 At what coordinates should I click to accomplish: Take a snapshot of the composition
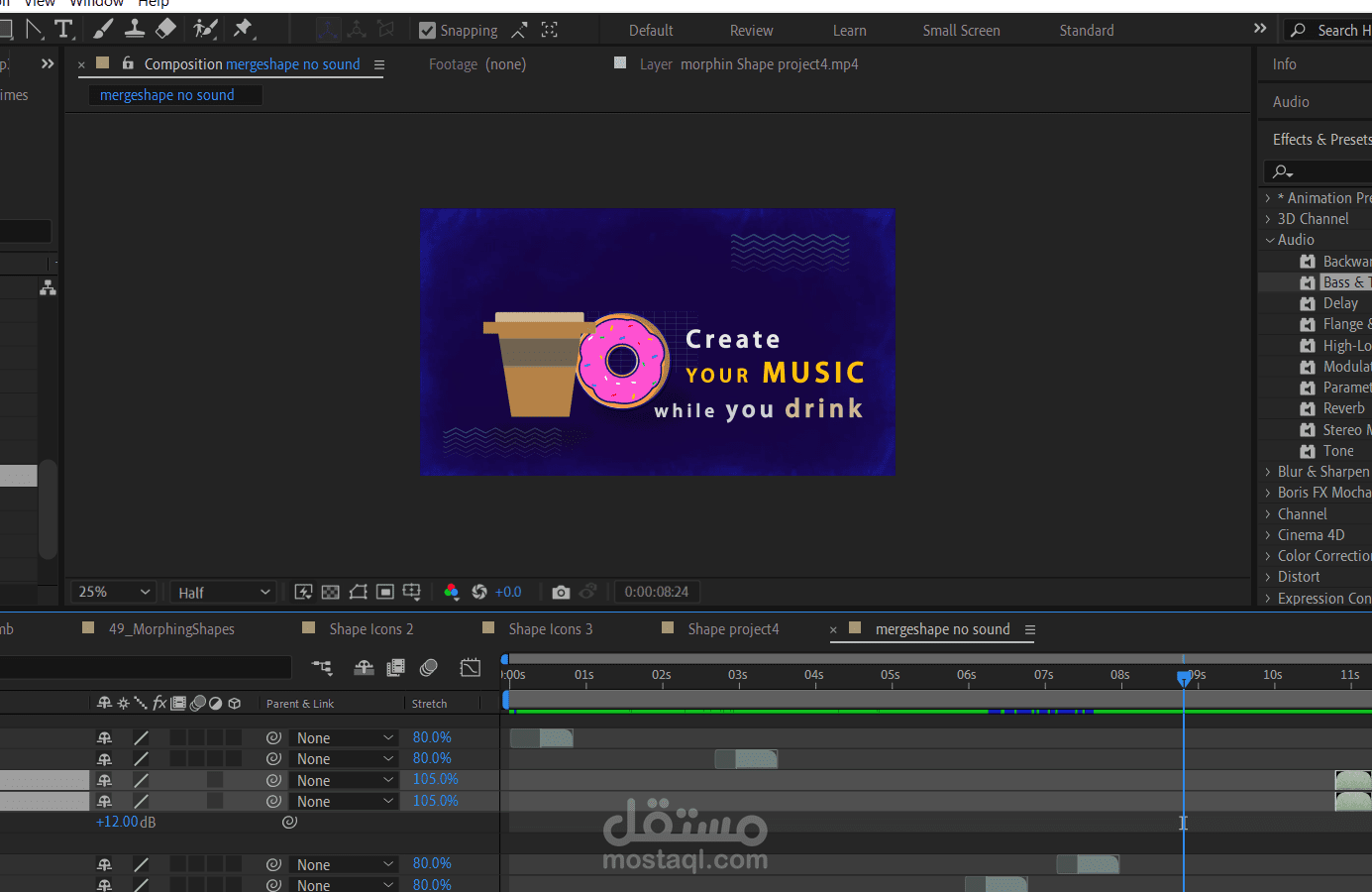(x=562, y=592)
